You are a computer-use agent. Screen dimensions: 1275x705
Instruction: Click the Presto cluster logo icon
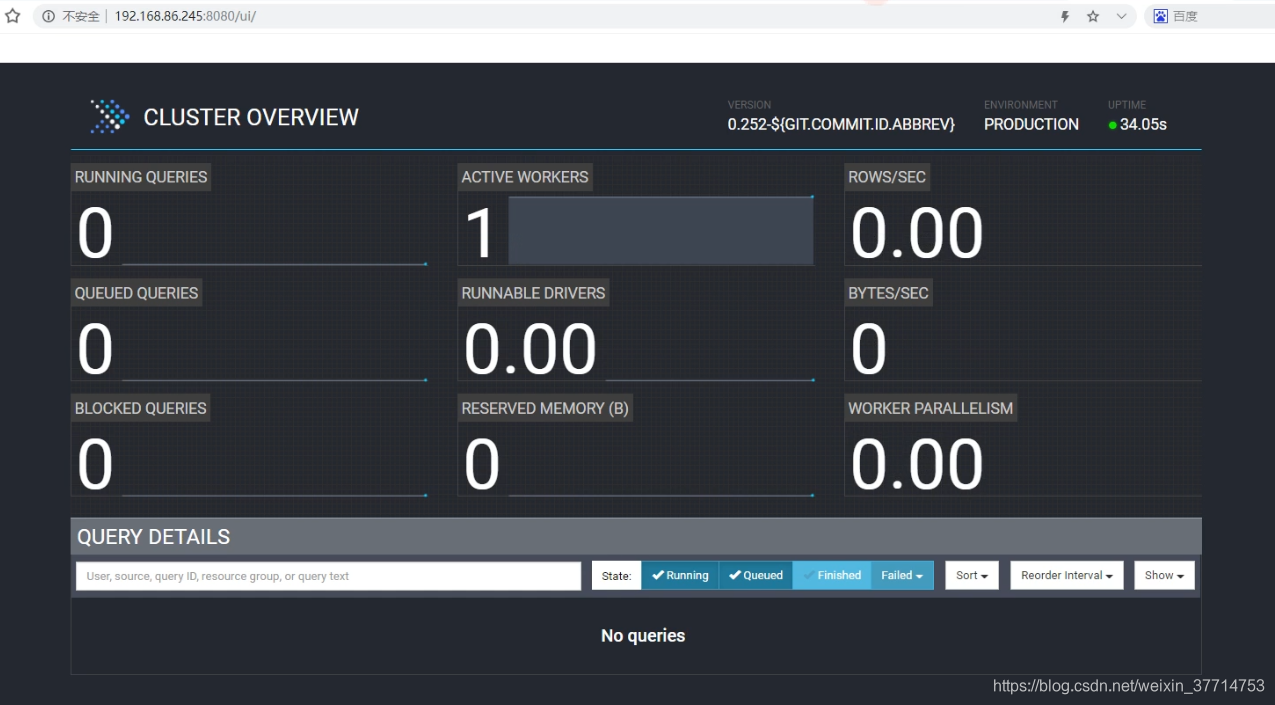(x=110, y=117)
